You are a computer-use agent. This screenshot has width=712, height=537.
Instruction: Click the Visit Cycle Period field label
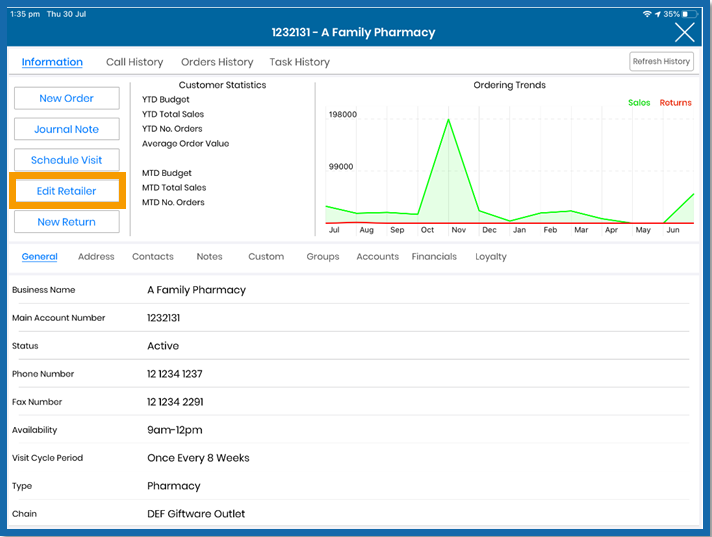48,458
